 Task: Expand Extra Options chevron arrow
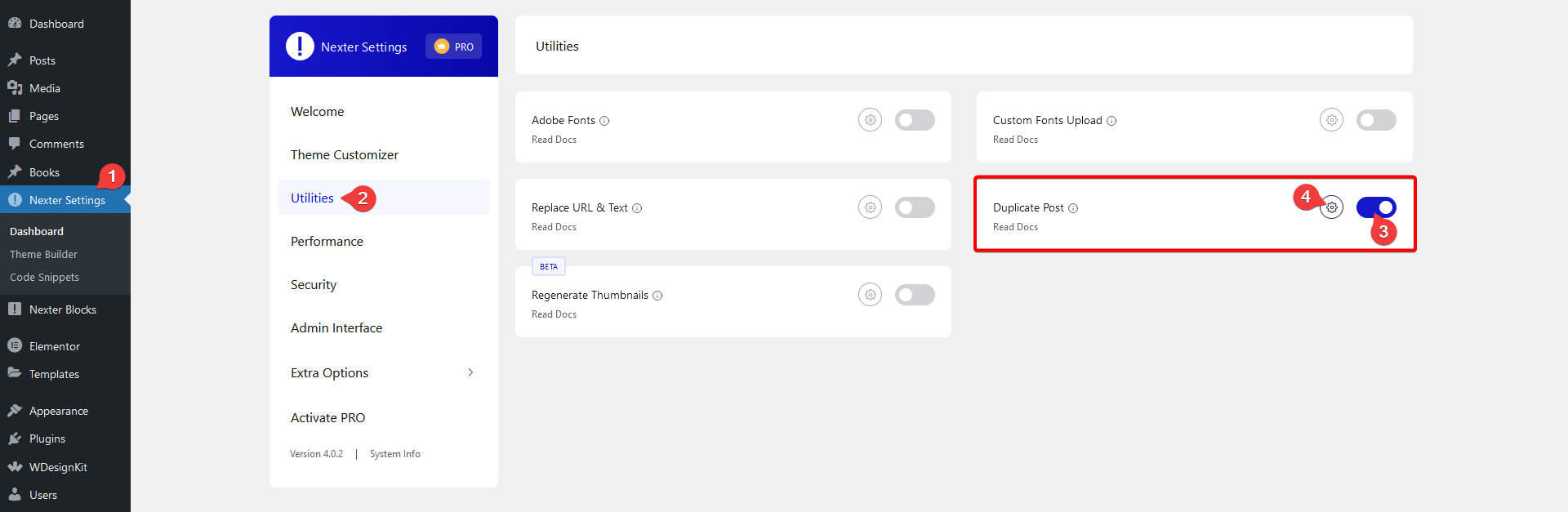click(x=470, y=372)
